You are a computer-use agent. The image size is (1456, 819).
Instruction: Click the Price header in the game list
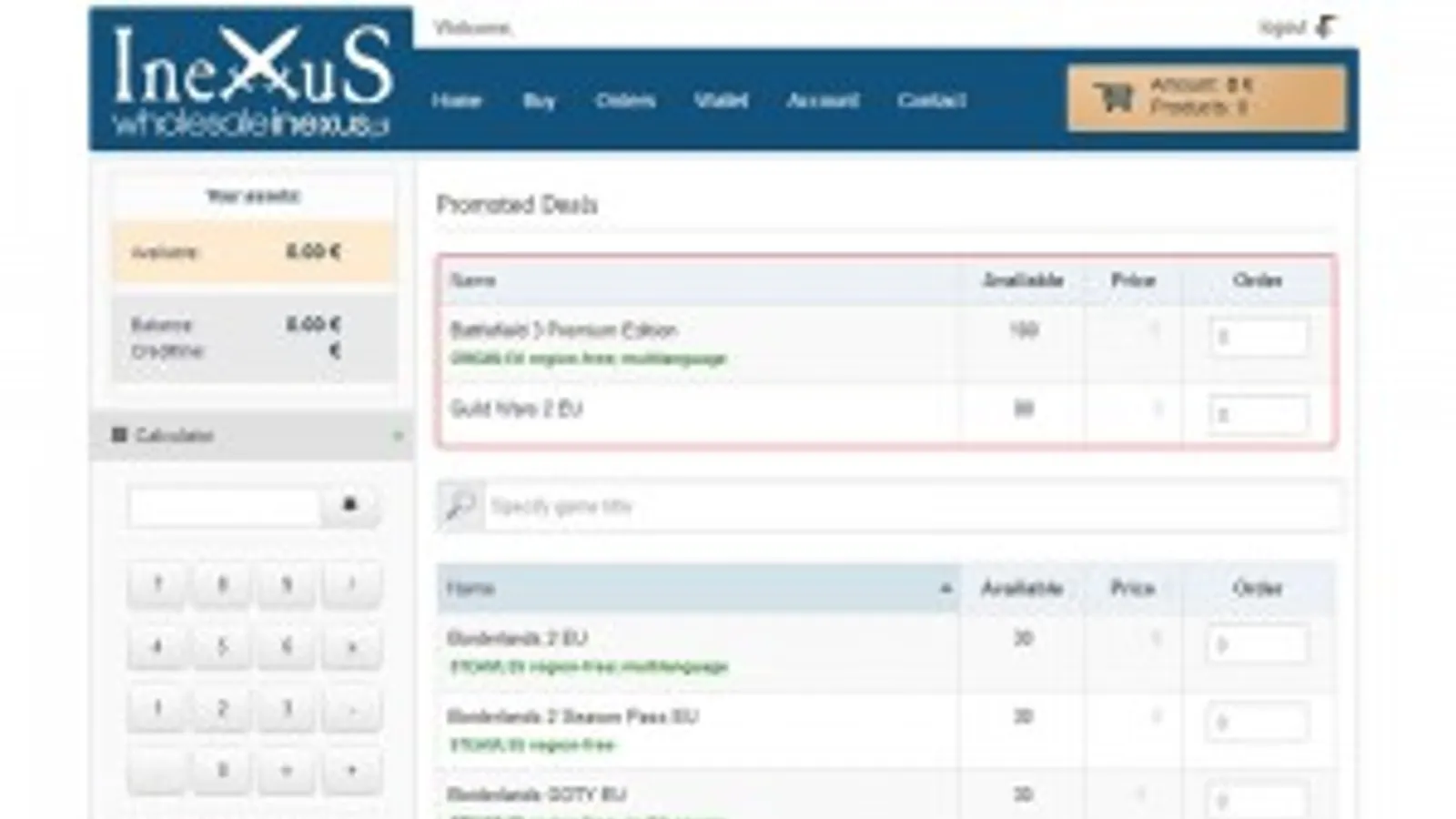tap(1133, 589)
